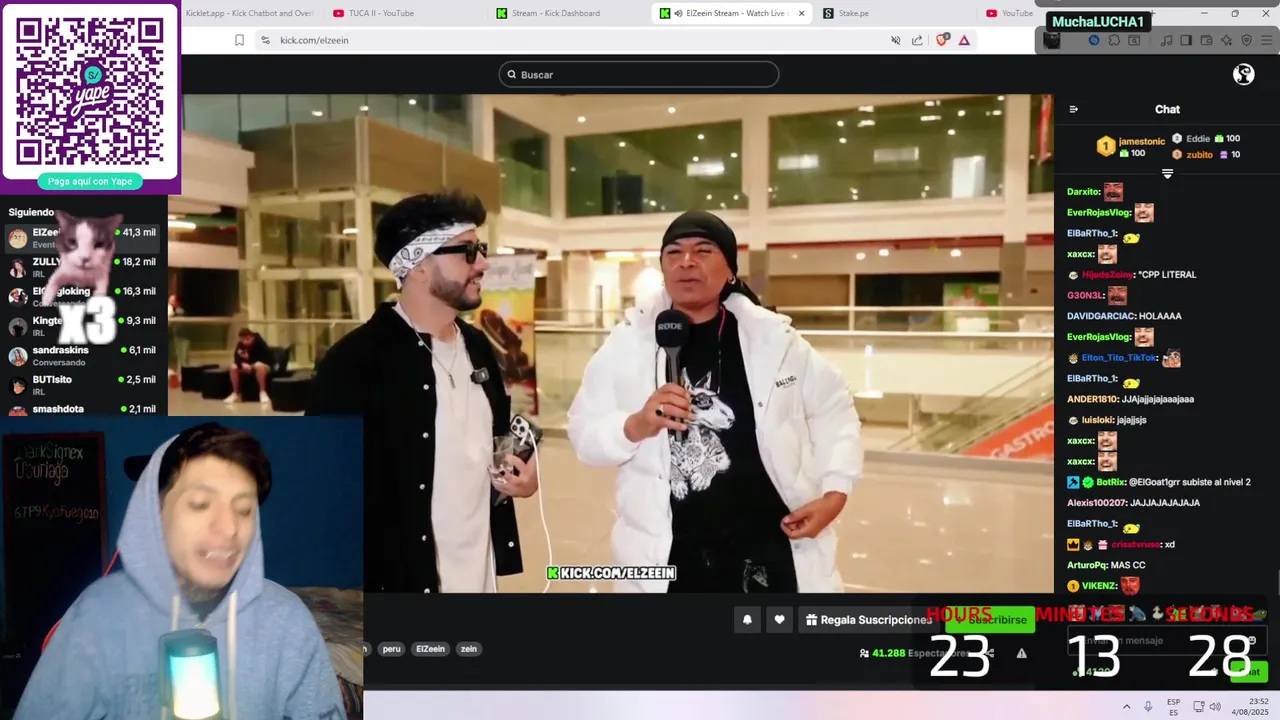
Task: Click the muted tab audio icon
Action: (x=896, y=40)
